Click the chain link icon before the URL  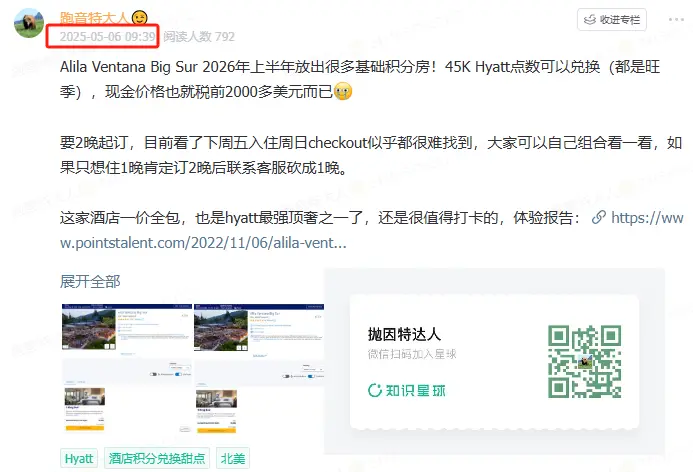(x=598, y=217)
